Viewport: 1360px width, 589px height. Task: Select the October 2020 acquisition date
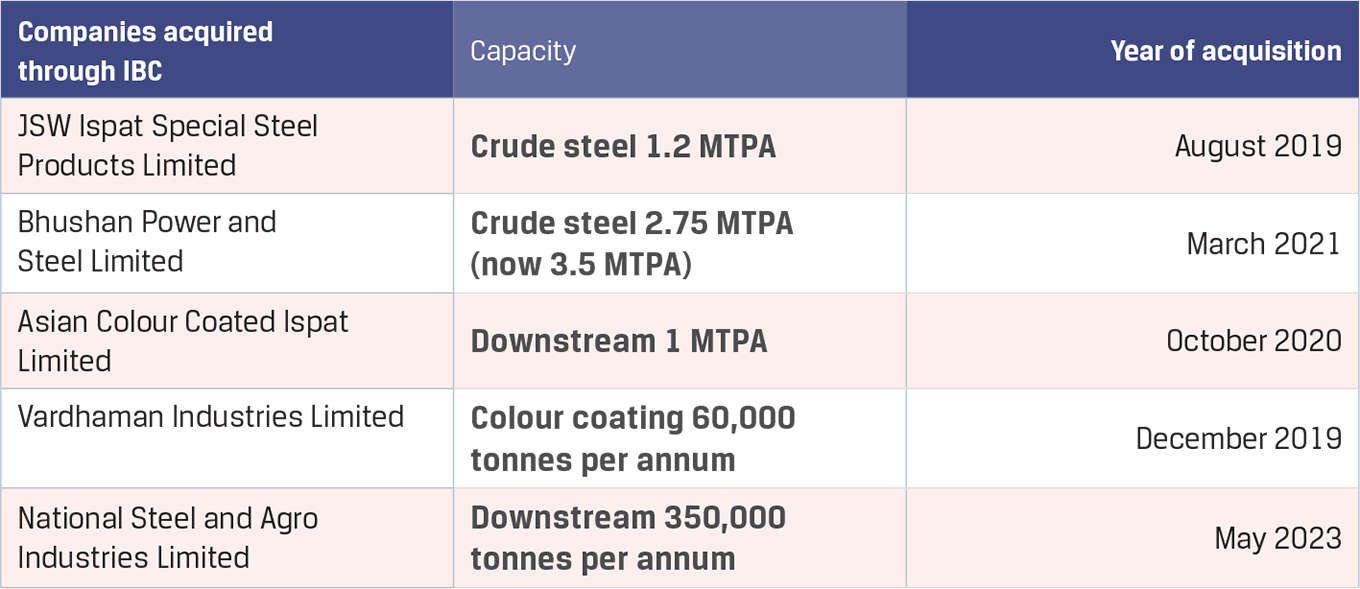click(x=1253, y=341)
